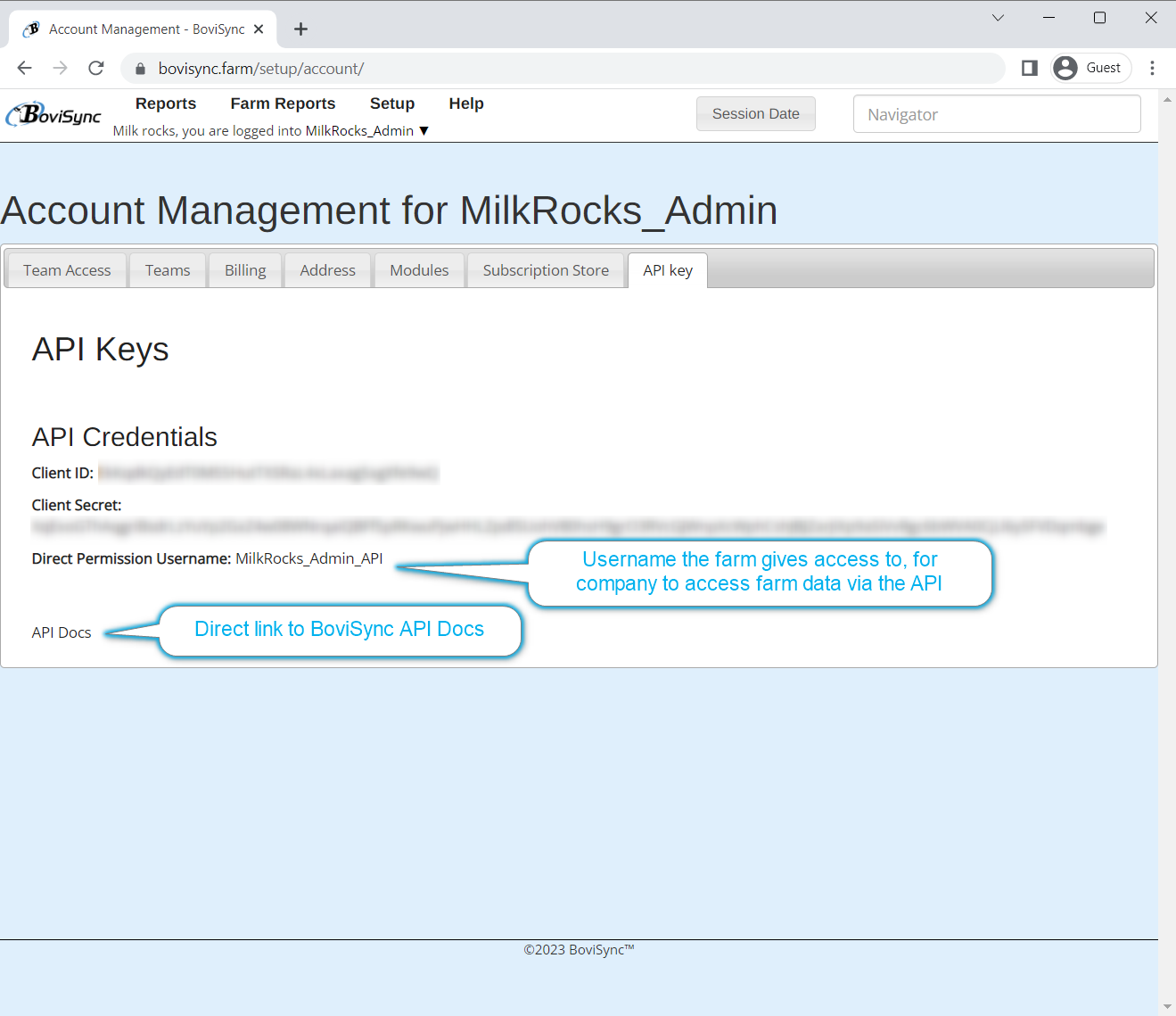1176x1016 pixels.
Task: Click the API Credentials heading
Action: pyautogui.click(x=125, y=437)
